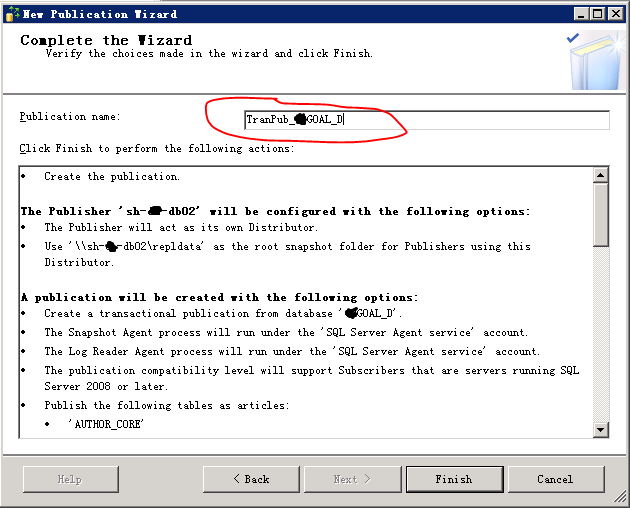Click the publication compatibility level line
Viewport: 630px width, 508px height.
point(311,378)
